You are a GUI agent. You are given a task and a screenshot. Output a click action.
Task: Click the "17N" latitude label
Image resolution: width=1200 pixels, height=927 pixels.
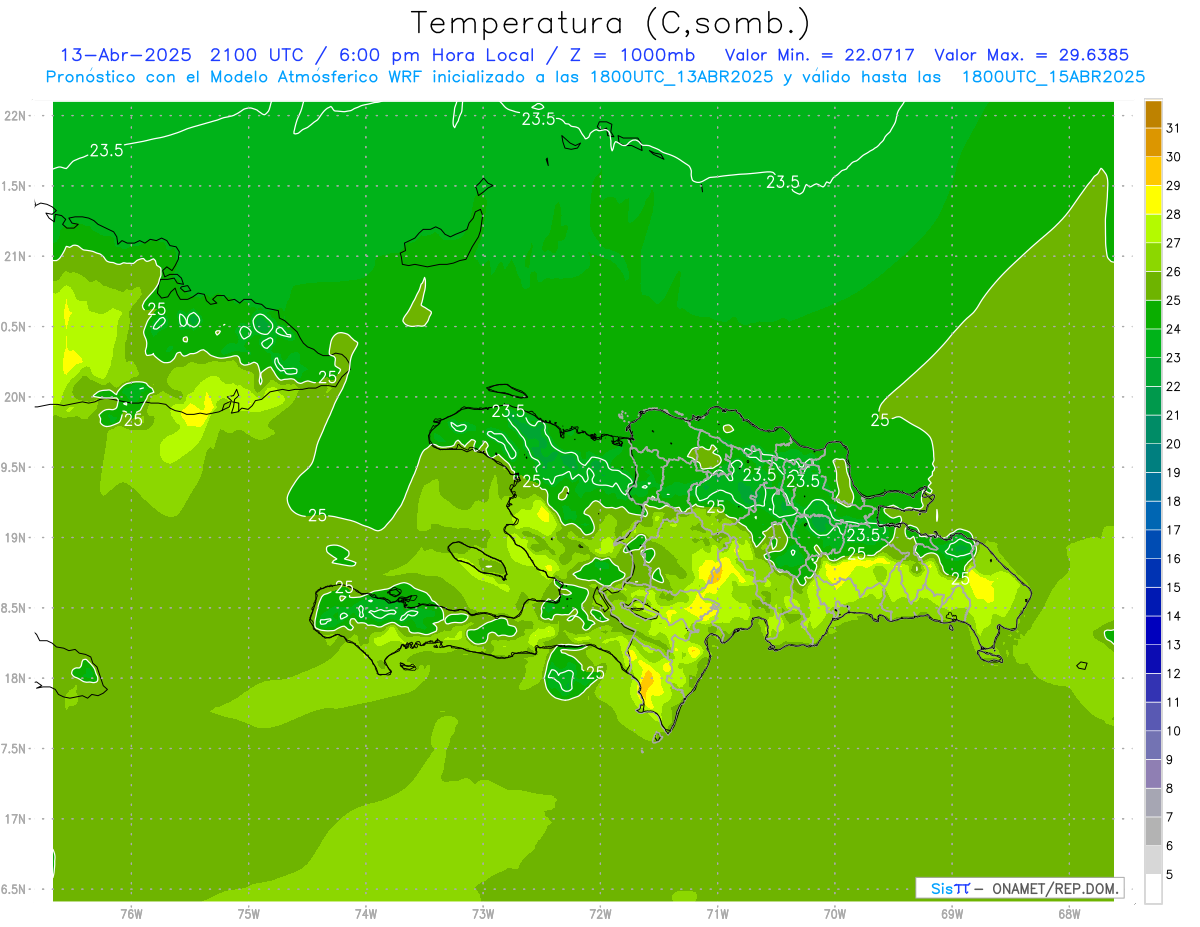(16, 820)
